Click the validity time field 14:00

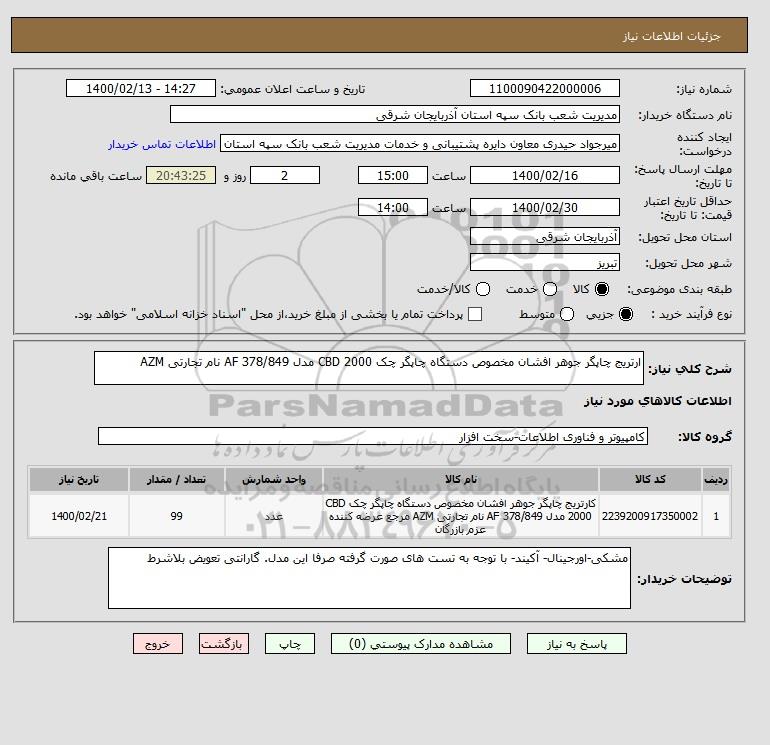point(393,207)
